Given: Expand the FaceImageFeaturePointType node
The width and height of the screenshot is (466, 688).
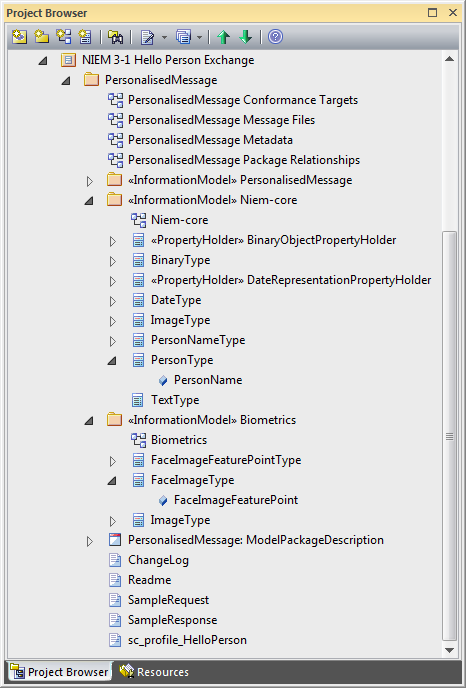Looking at the screenshot, I should (x=113, y=461).
